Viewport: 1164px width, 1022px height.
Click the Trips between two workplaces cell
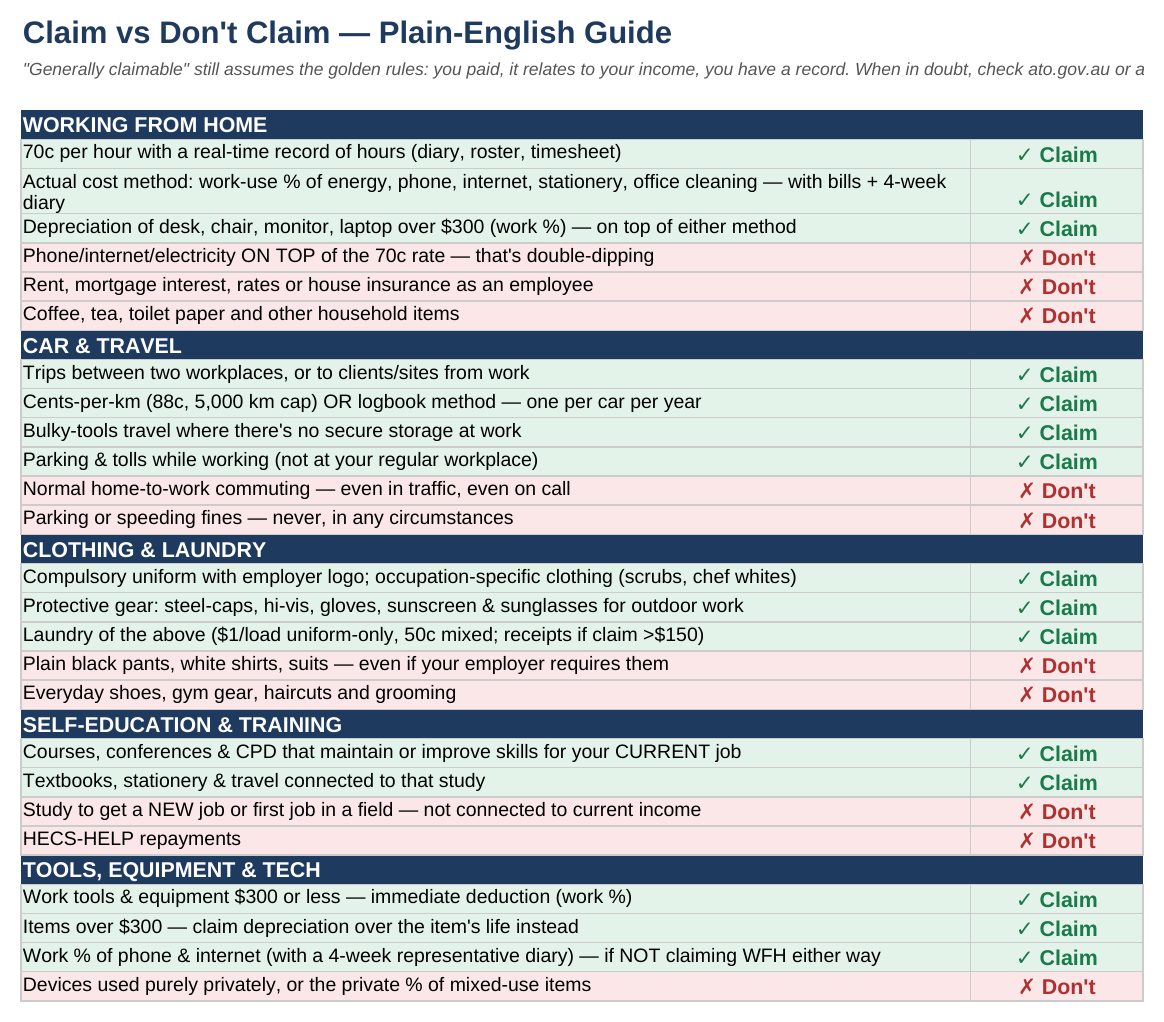point(496,374)
